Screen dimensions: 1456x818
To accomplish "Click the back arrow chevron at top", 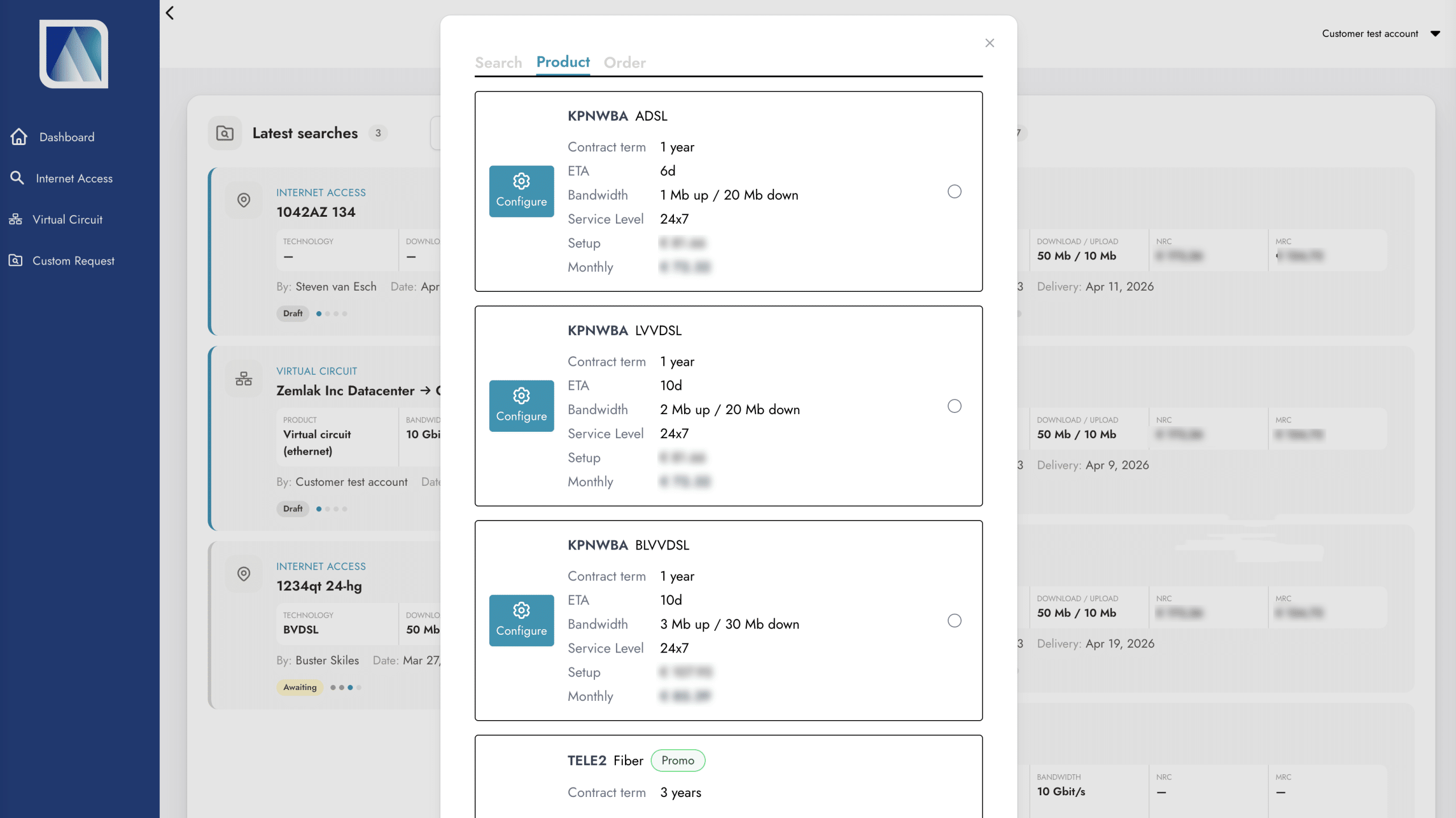I will click(x=169, y=13).
